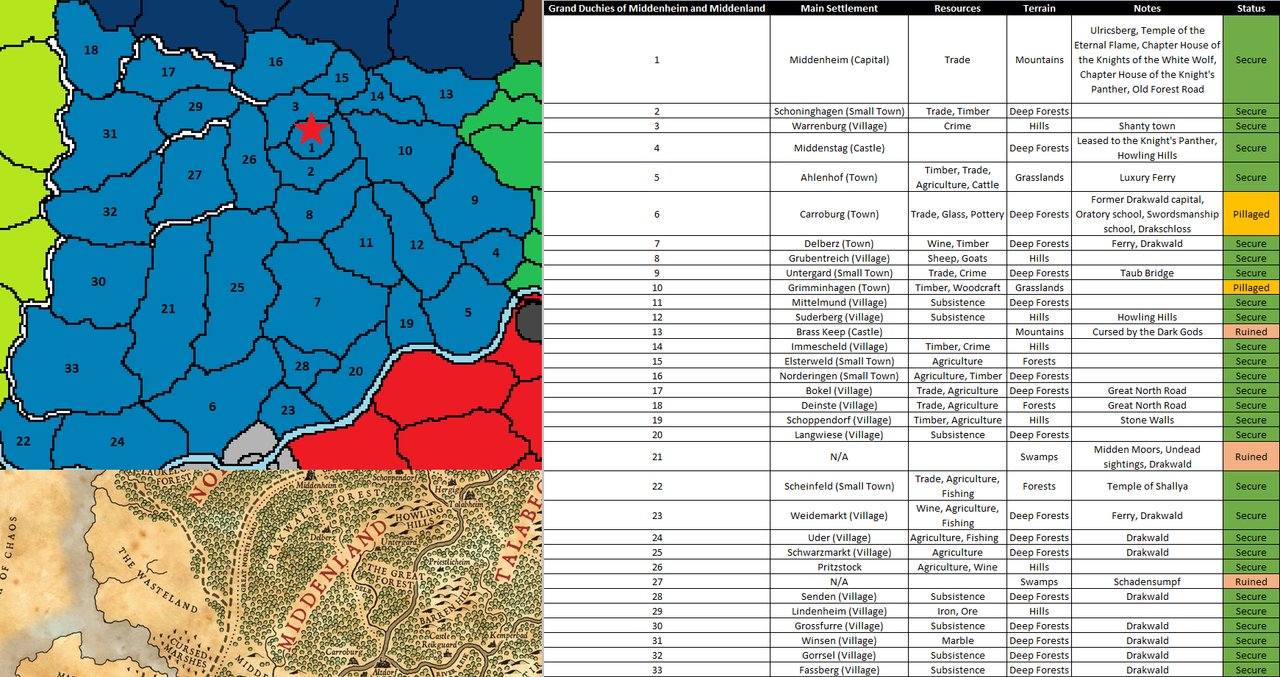Select the Weidemarkt (Village) cell

pos(839,515)
